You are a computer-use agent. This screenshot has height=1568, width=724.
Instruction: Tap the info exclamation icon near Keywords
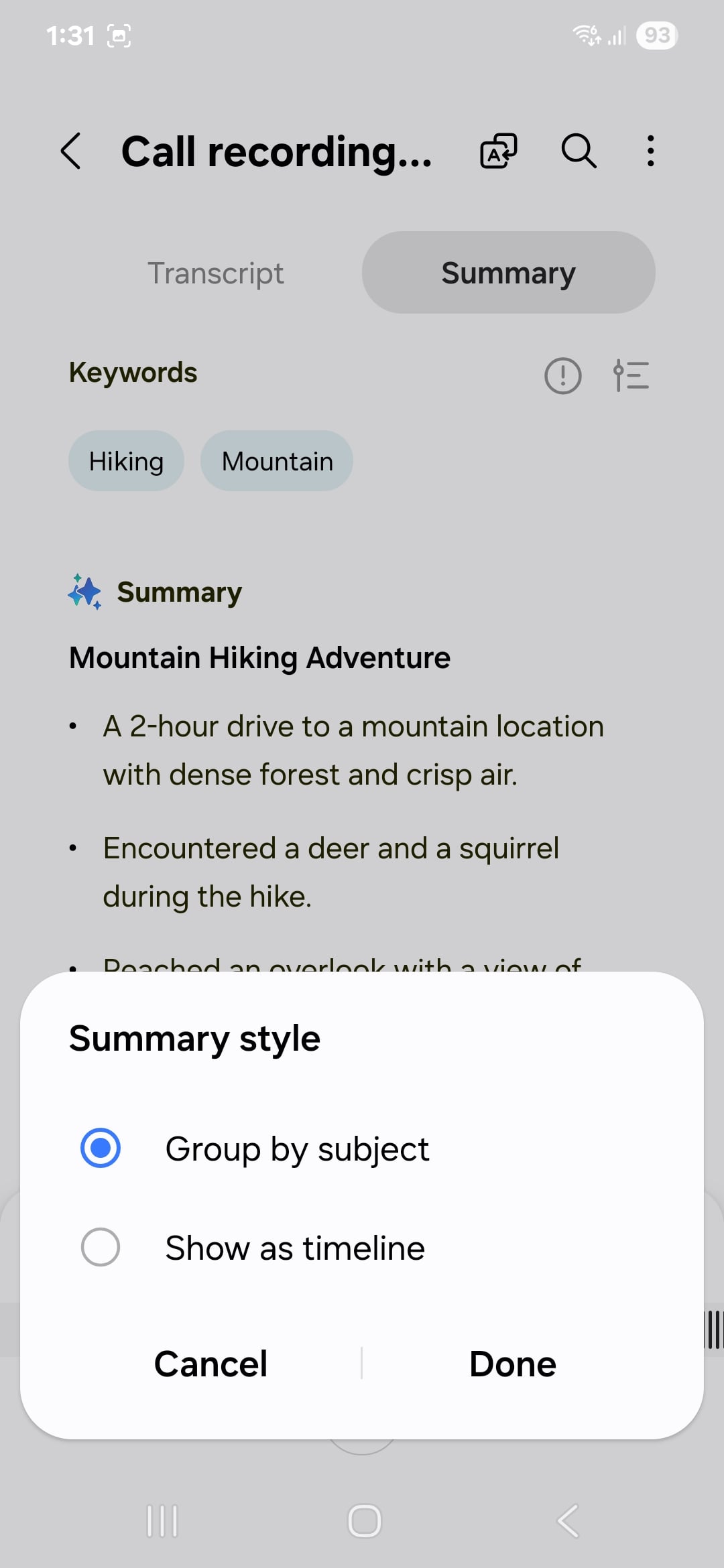click(x=562, y=375)
